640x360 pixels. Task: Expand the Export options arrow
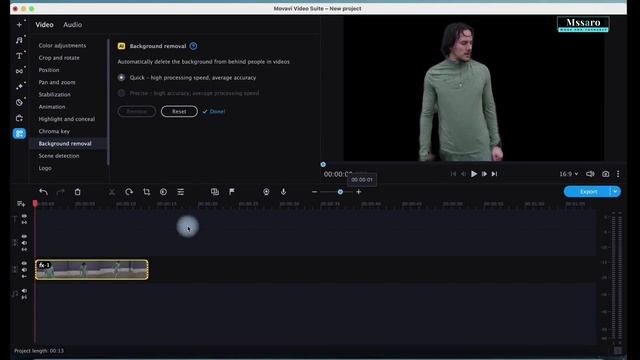tap(615, 191)
